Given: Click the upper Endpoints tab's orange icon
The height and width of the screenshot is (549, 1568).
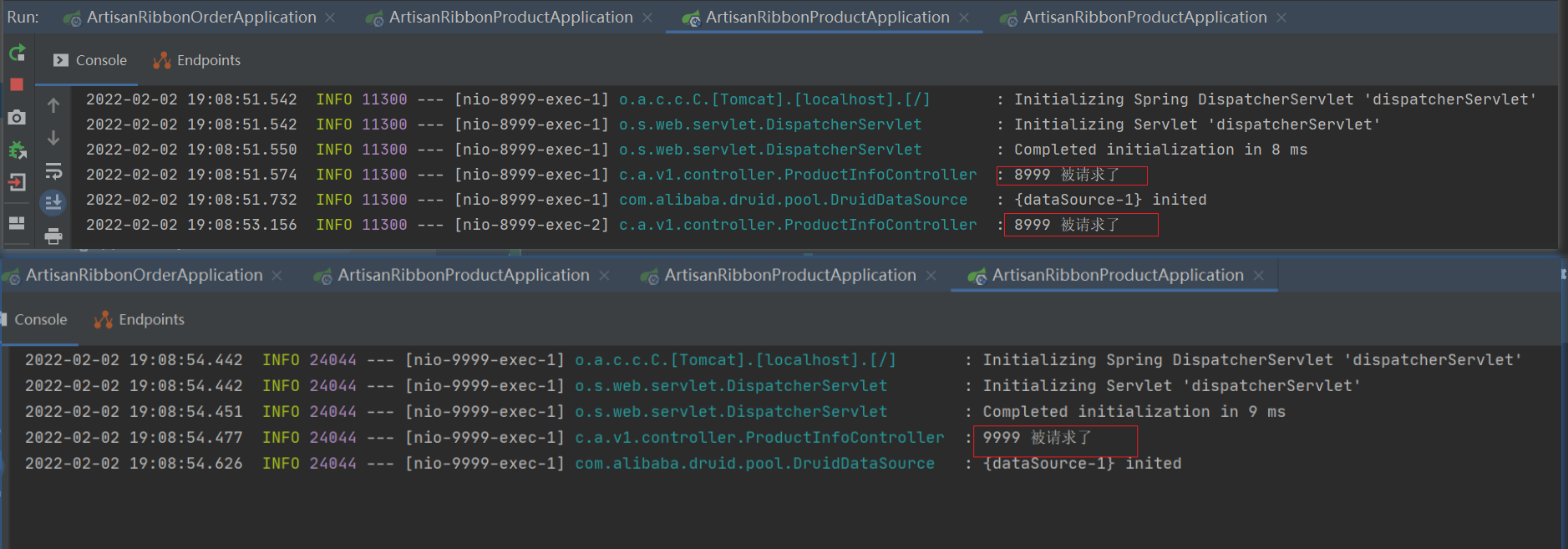Looking at the screenshot, I should pos(162,60).
